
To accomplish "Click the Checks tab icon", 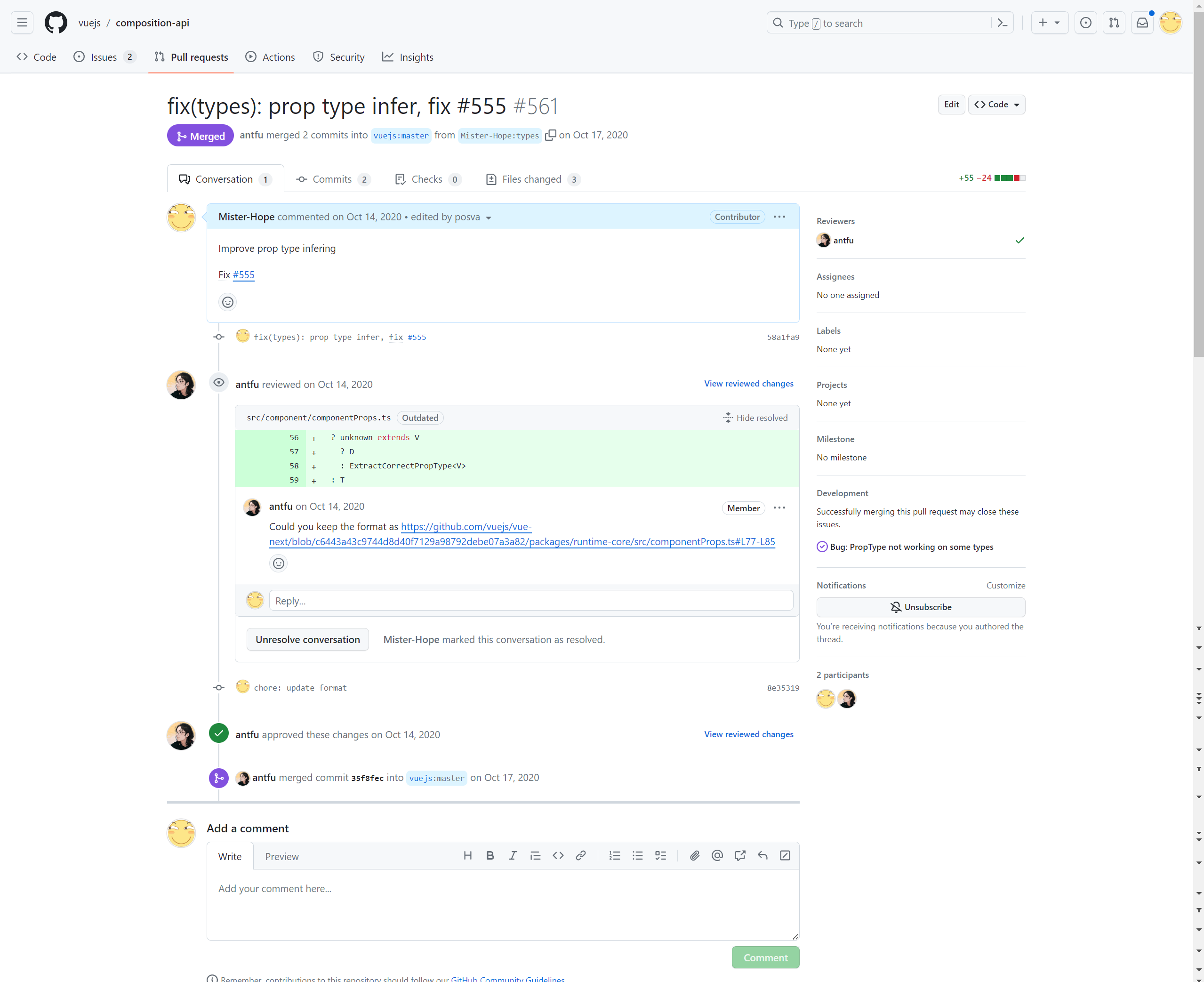I will point(399,178).
